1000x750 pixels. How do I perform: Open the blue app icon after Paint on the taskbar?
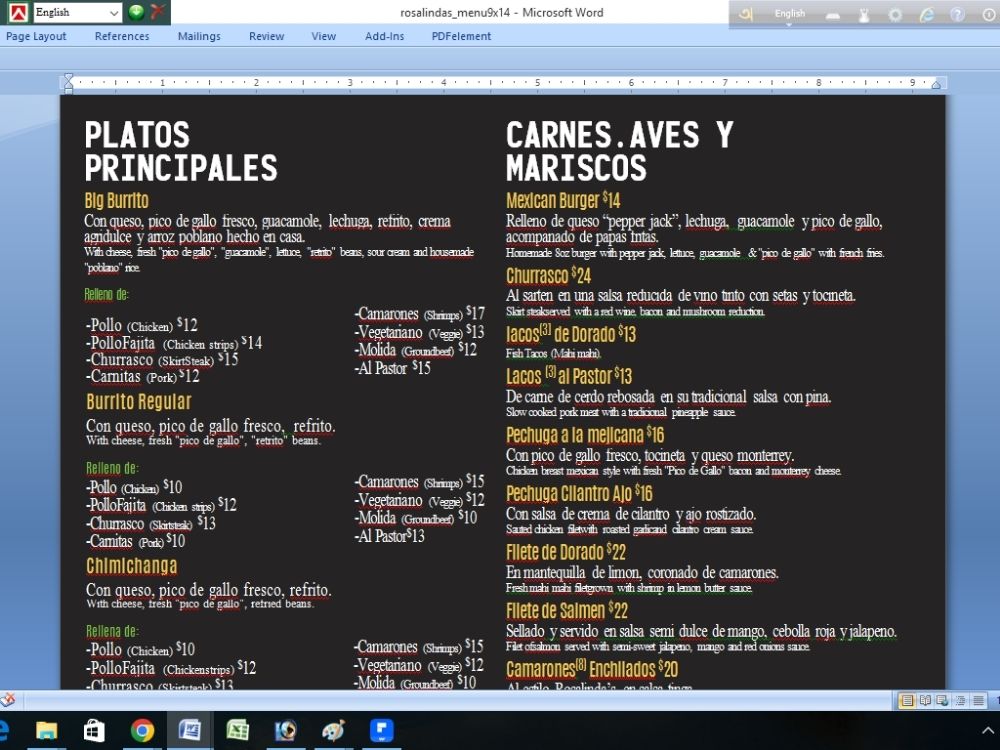point(381,730)
